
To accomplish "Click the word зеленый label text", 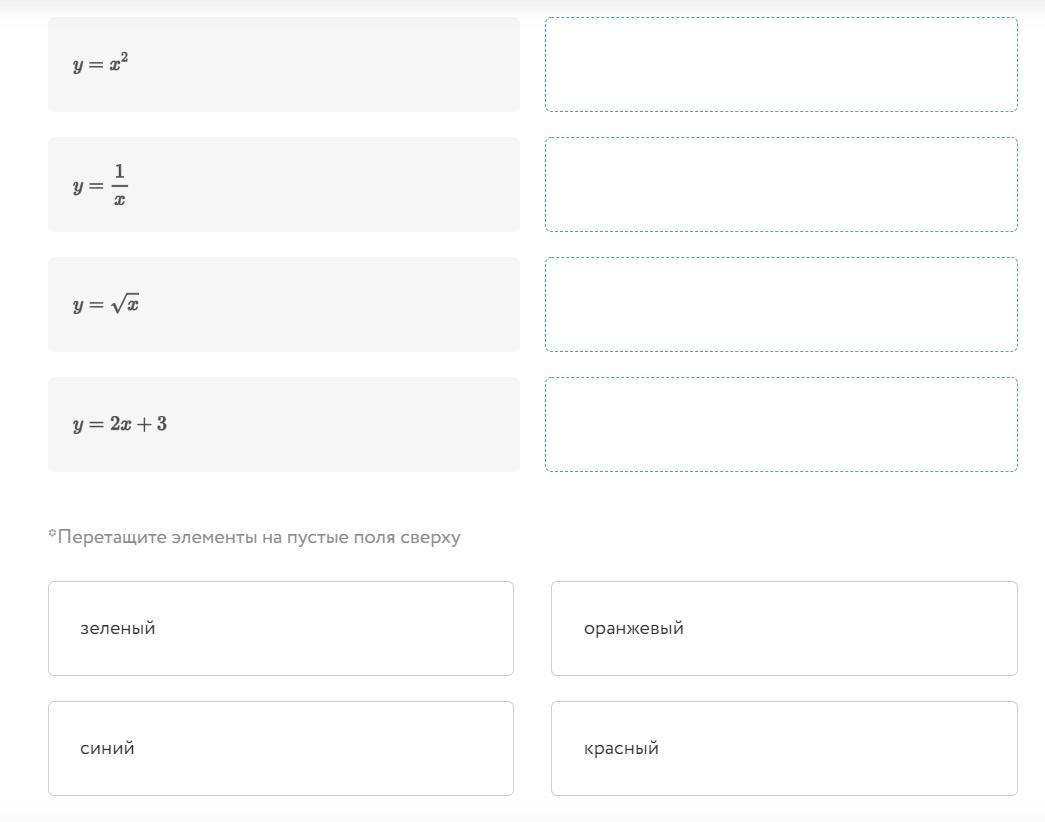I will (x=117, y=629).
